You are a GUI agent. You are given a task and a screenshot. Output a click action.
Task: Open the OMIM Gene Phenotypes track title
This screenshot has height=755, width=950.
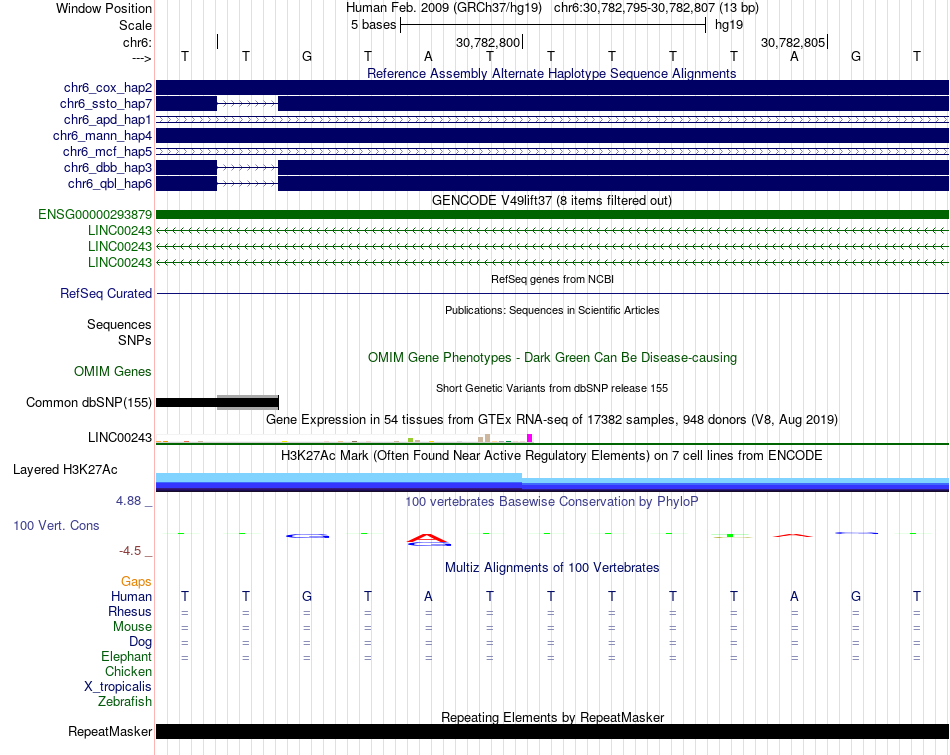pos(552,358)
